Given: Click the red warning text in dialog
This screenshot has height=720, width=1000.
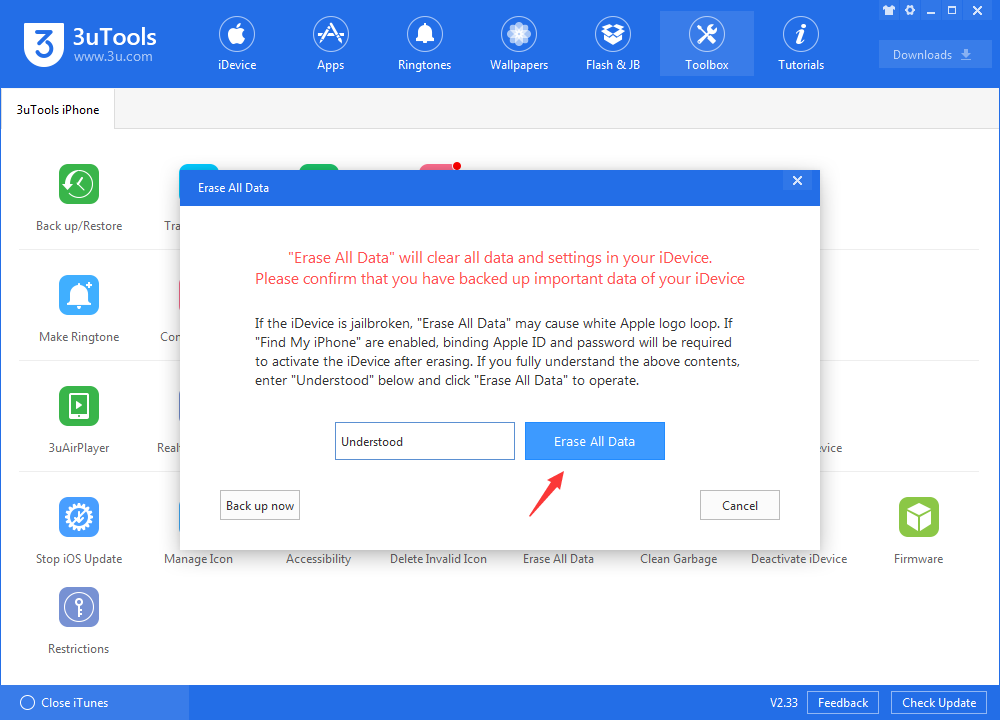Looking at the screenshot, I should coord(500,268).
